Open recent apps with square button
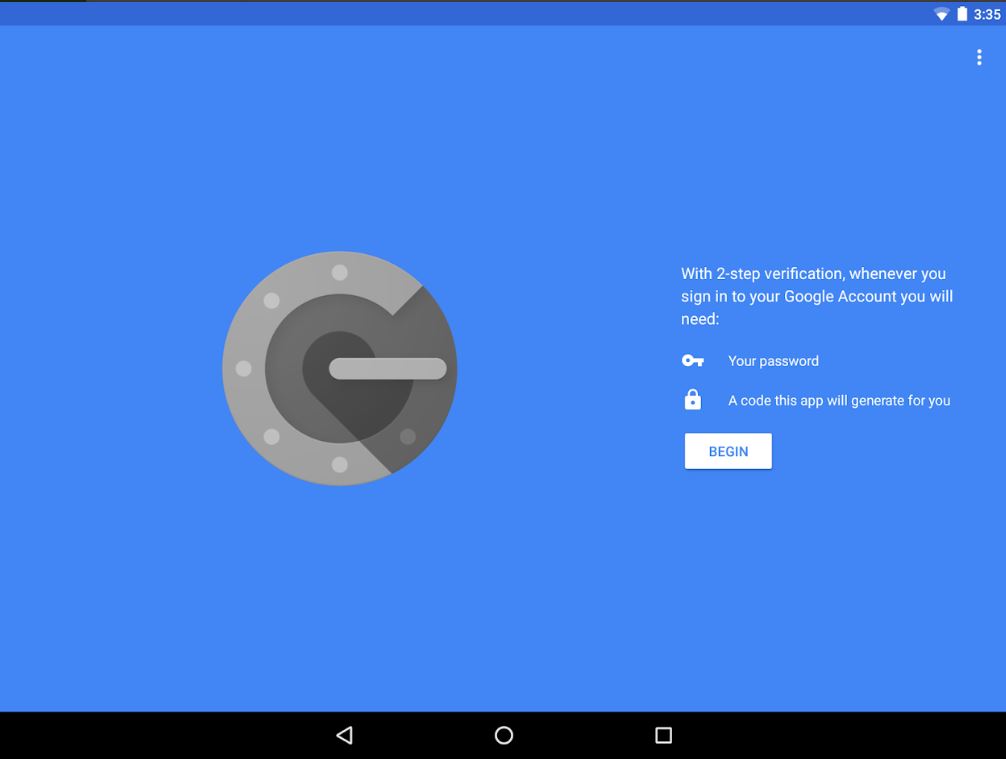Image resolution: width=1006 pixels, height=759 pixels. pyautogui.click(x=663, y=735)
